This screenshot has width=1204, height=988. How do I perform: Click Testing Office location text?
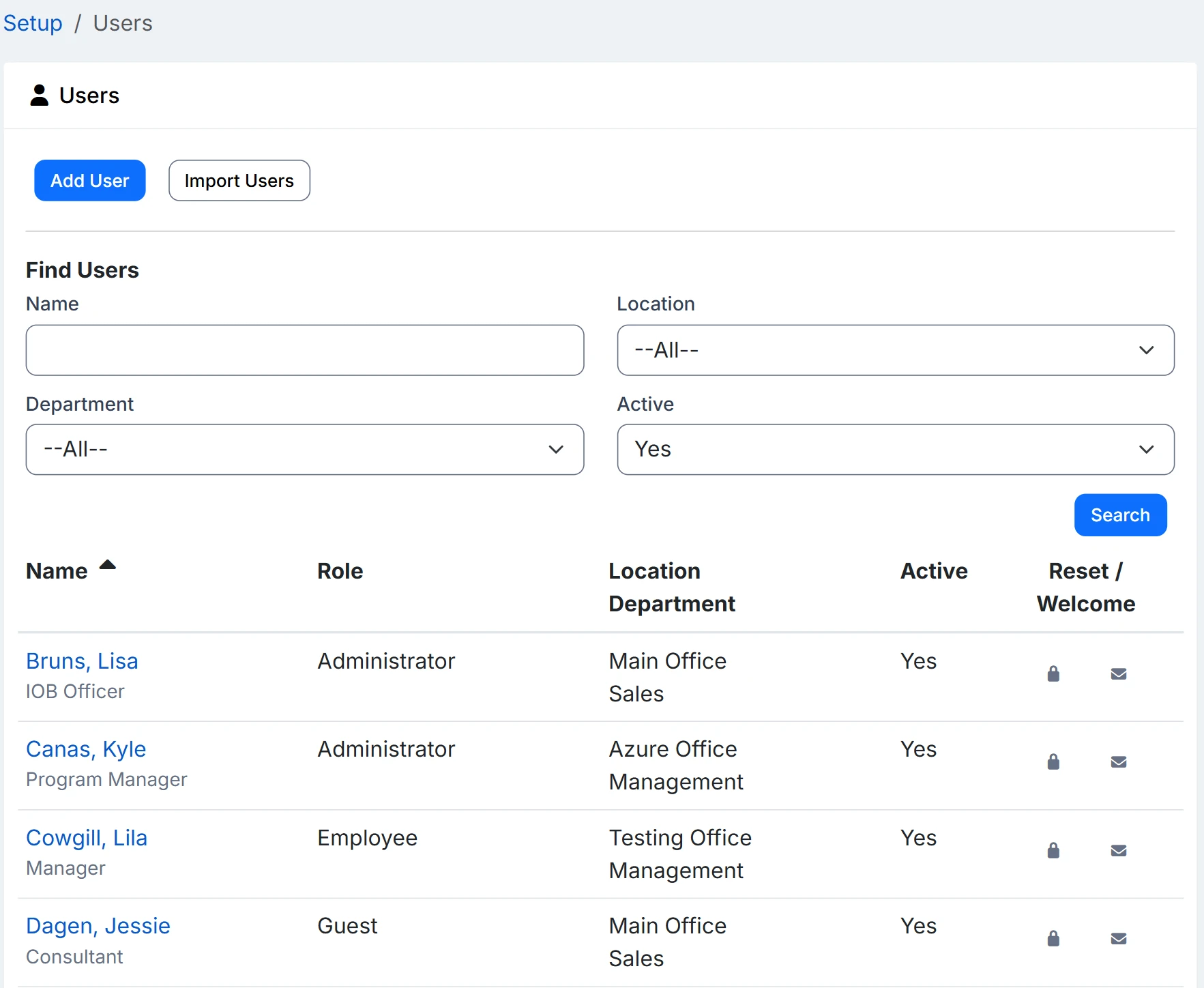[680, 838]
